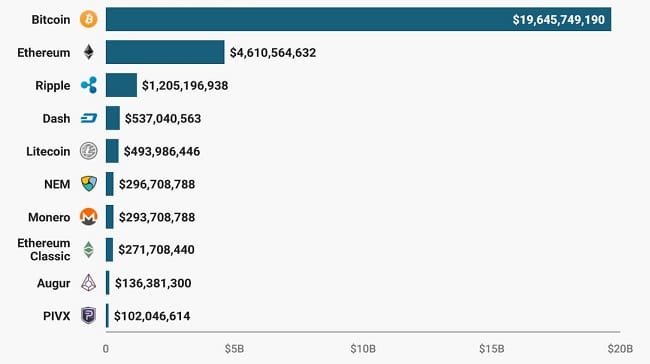Select the $5B axis tick label

(234, 349)
